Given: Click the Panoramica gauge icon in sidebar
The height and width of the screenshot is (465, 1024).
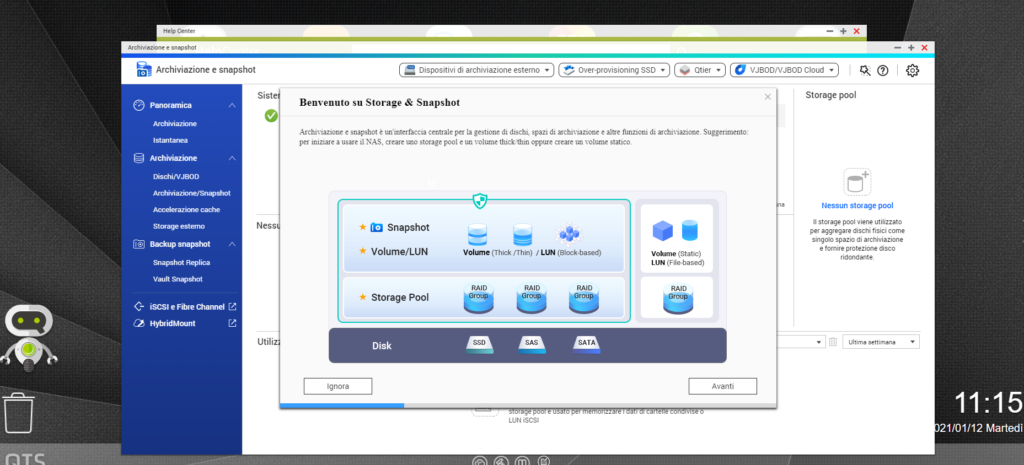Looking at the screenshot, I should tap(138, 105).
